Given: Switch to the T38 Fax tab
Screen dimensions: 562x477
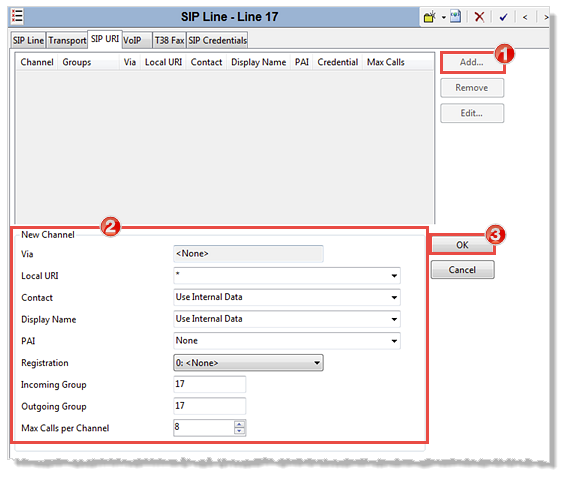Looking at the screenshot, I should (169, 40).
